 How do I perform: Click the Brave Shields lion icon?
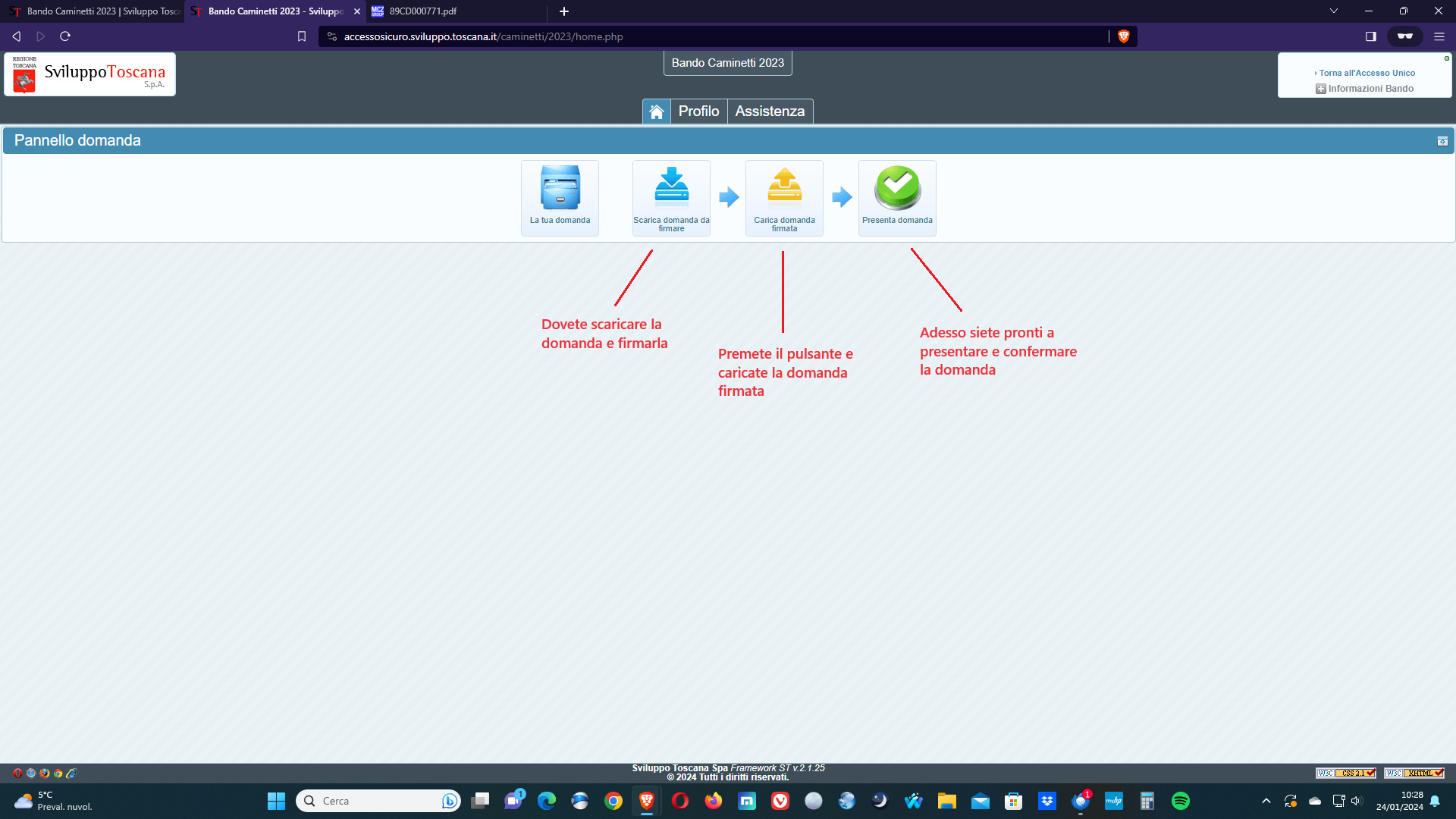pyautogui.click(x=1124, y=36)
